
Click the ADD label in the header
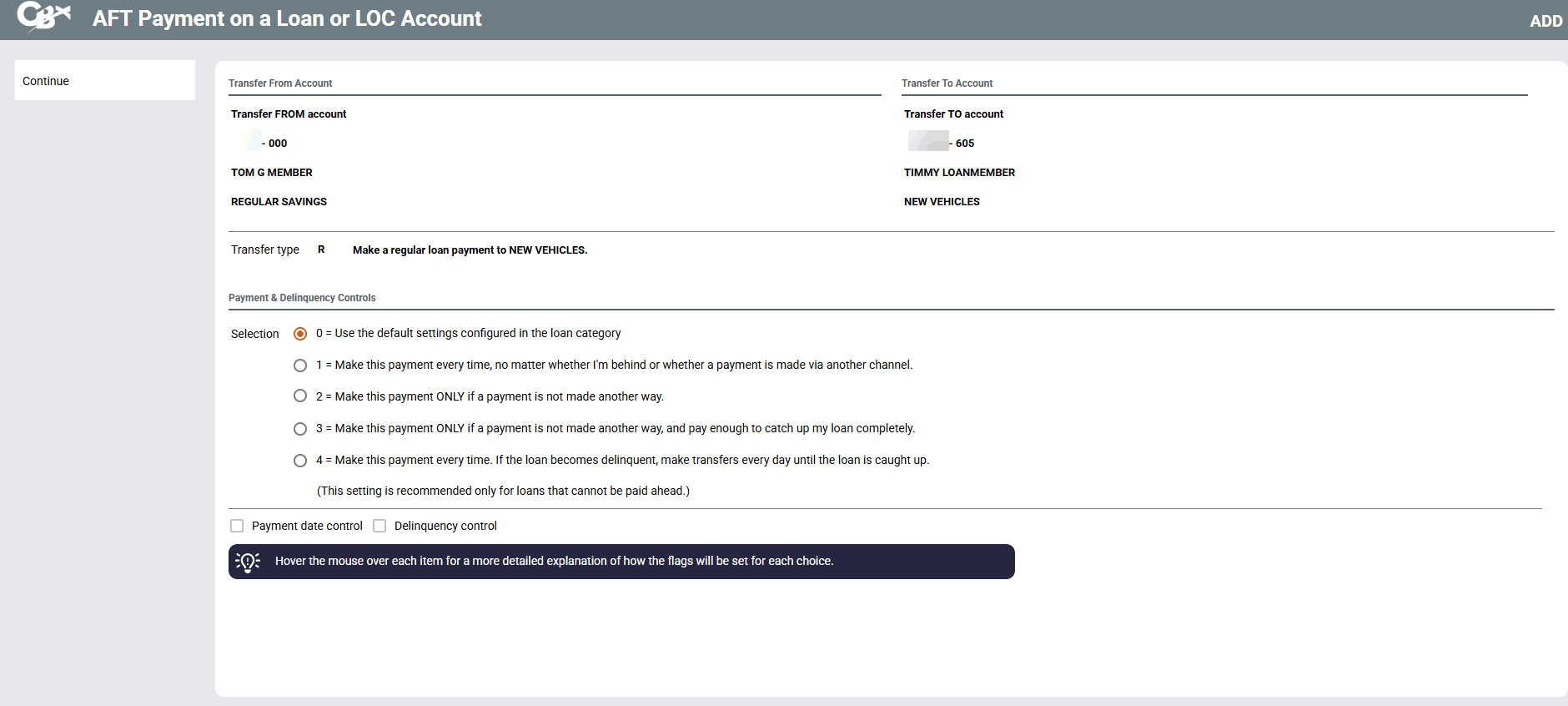1545,21
